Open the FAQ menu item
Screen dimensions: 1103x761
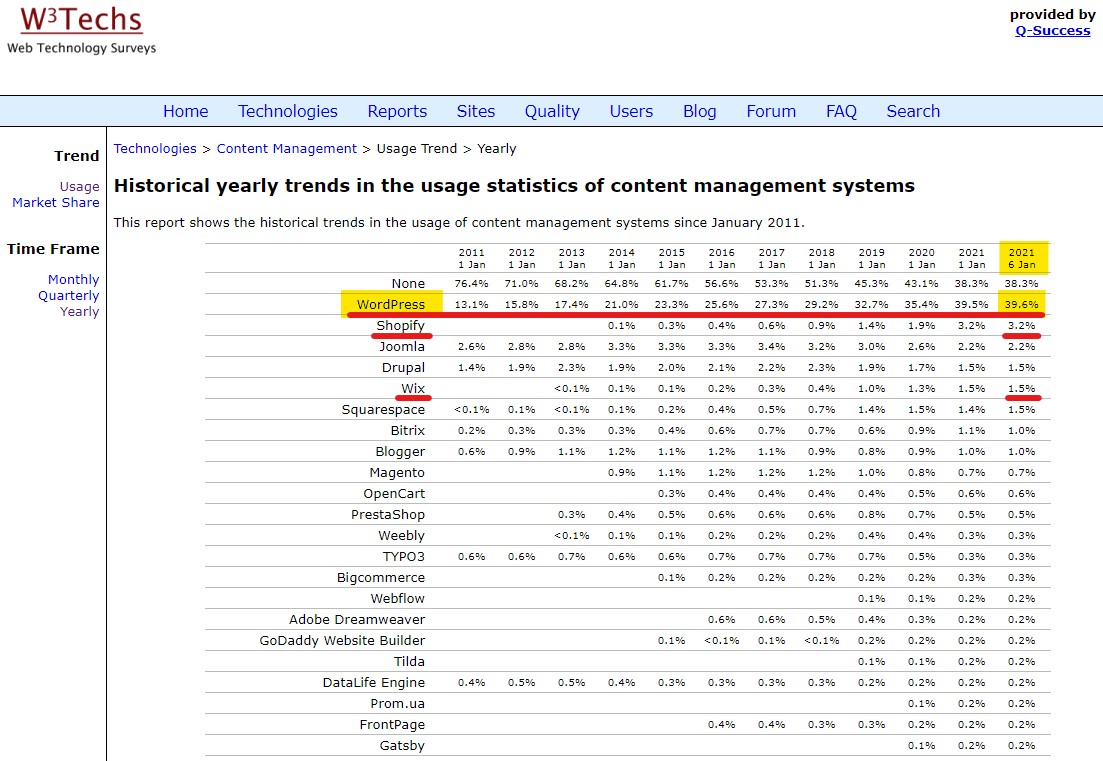[x=841, y=111]
